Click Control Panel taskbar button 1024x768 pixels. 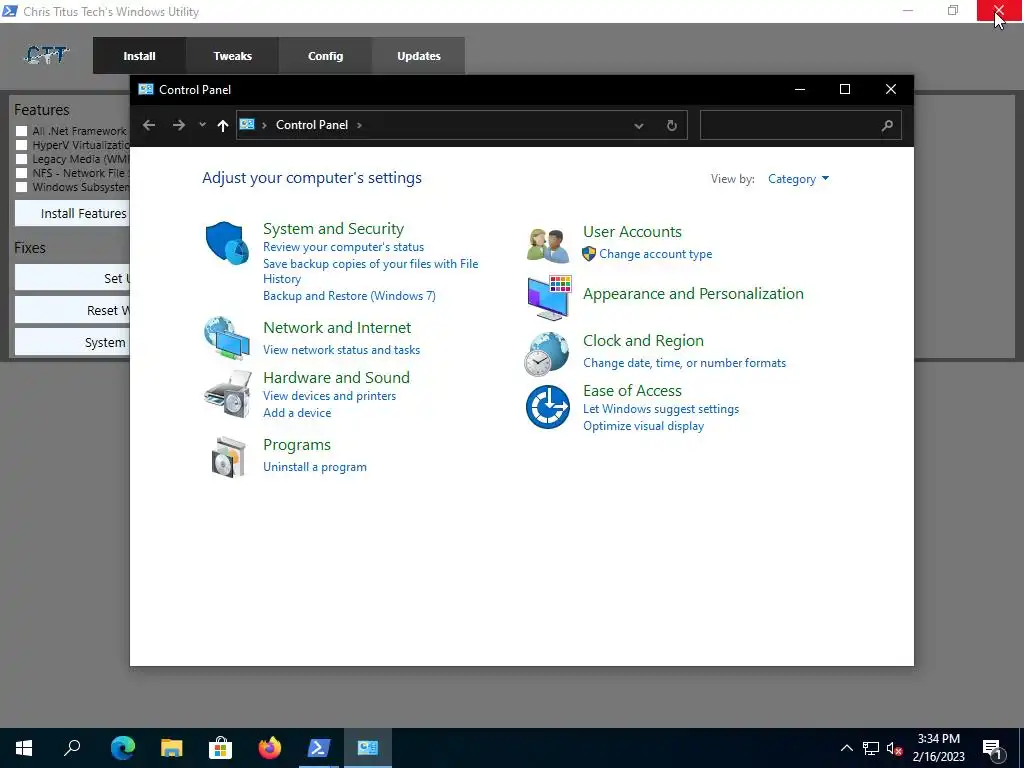368,748
